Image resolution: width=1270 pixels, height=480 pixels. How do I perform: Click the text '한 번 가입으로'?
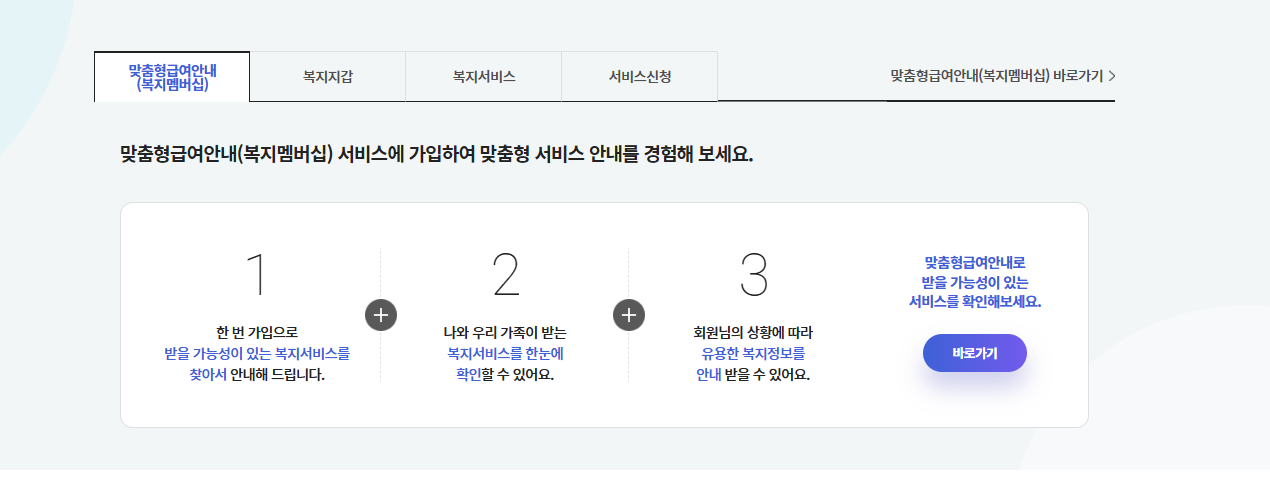[257, 332]
